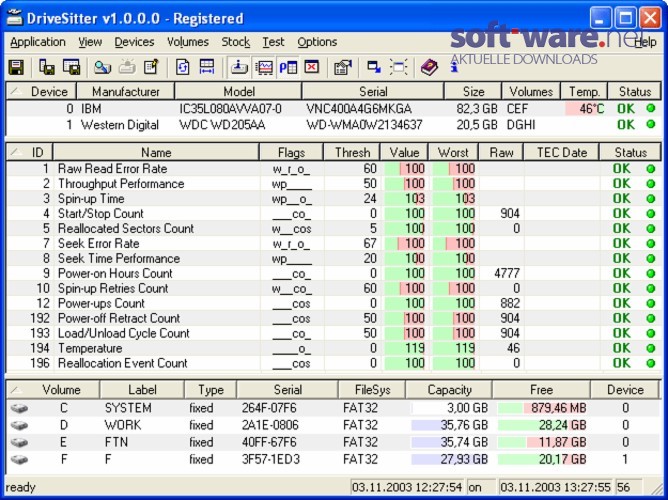Click the auto-fit column widths icon
This screenshot has height=500, width=668.
click(x=207, y=67)
